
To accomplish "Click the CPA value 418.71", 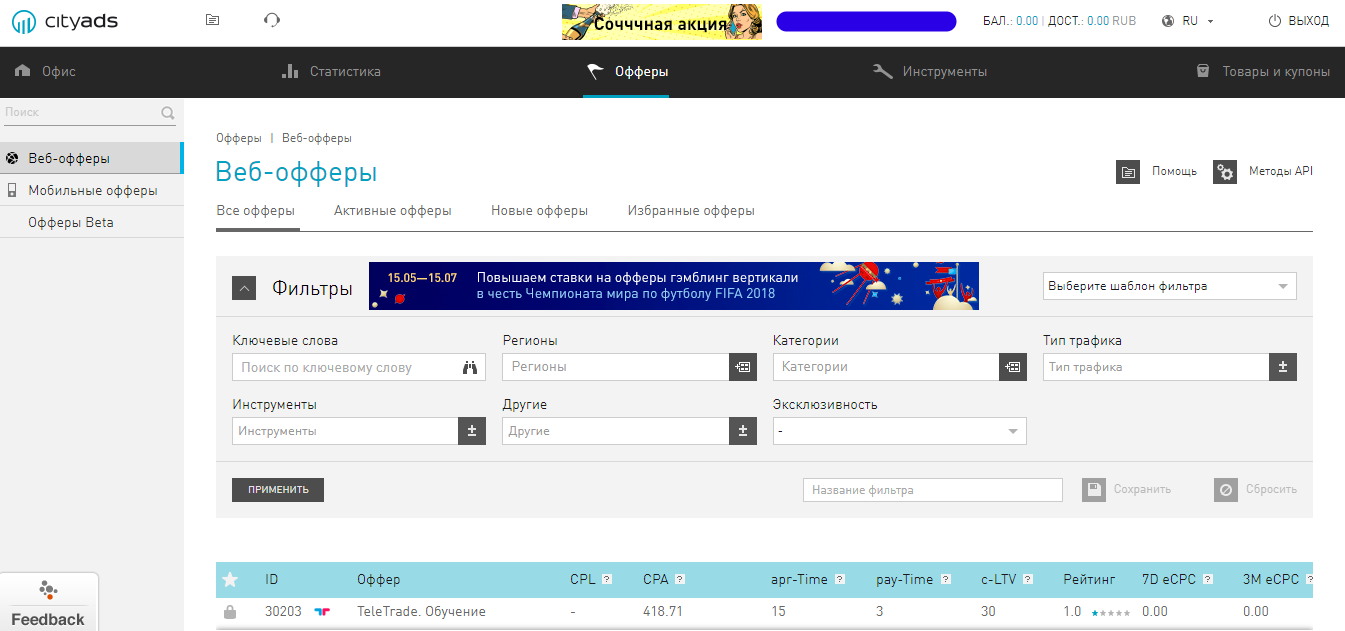I will pyautogui.click(x=663, y=611).
